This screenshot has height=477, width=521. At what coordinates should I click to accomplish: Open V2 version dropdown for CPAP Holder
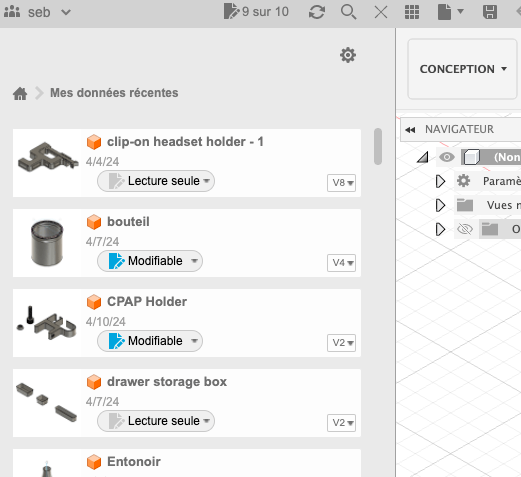pos(341,343)
